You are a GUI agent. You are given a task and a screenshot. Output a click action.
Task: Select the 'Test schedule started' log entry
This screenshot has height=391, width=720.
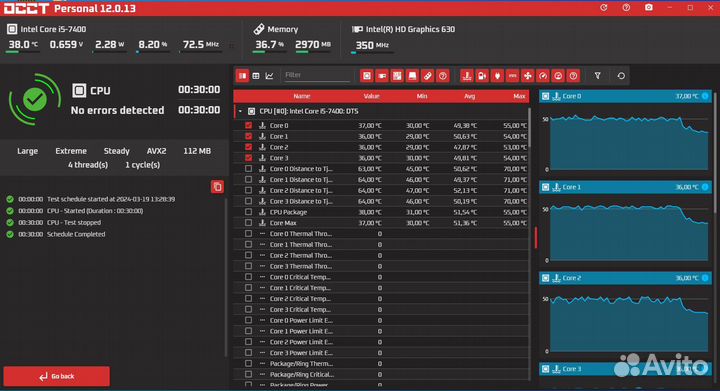pos(111,199)
